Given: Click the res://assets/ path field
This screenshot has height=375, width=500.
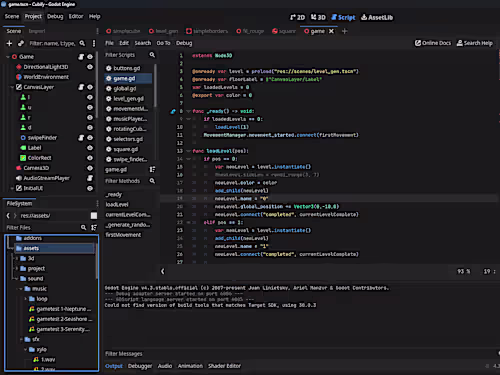Looking at the screenshot, I should [x=54, y=216].
